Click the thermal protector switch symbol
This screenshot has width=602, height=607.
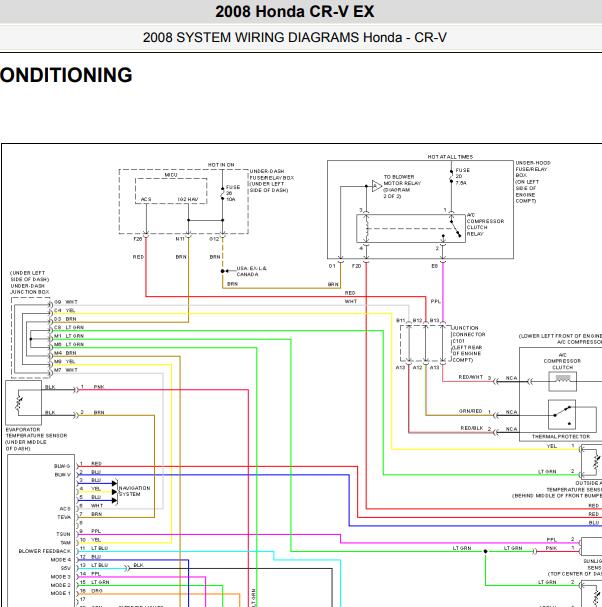click(x=562, y=415)
